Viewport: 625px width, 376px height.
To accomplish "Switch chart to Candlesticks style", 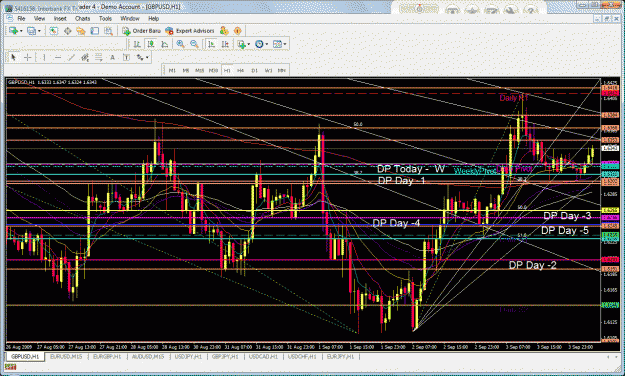I will (x=151, y=44).
